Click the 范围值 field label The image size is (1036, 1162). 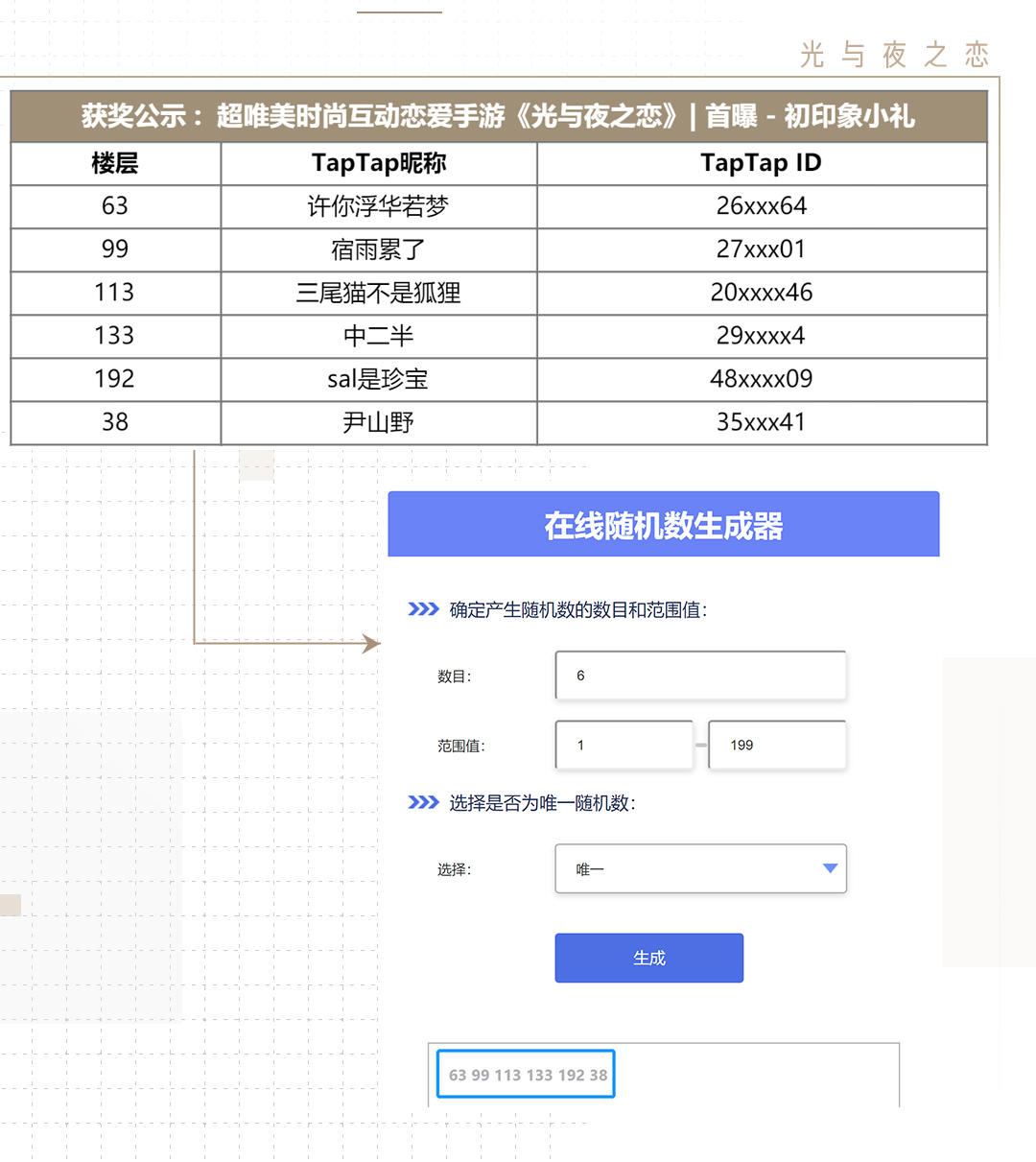[461, 746]
